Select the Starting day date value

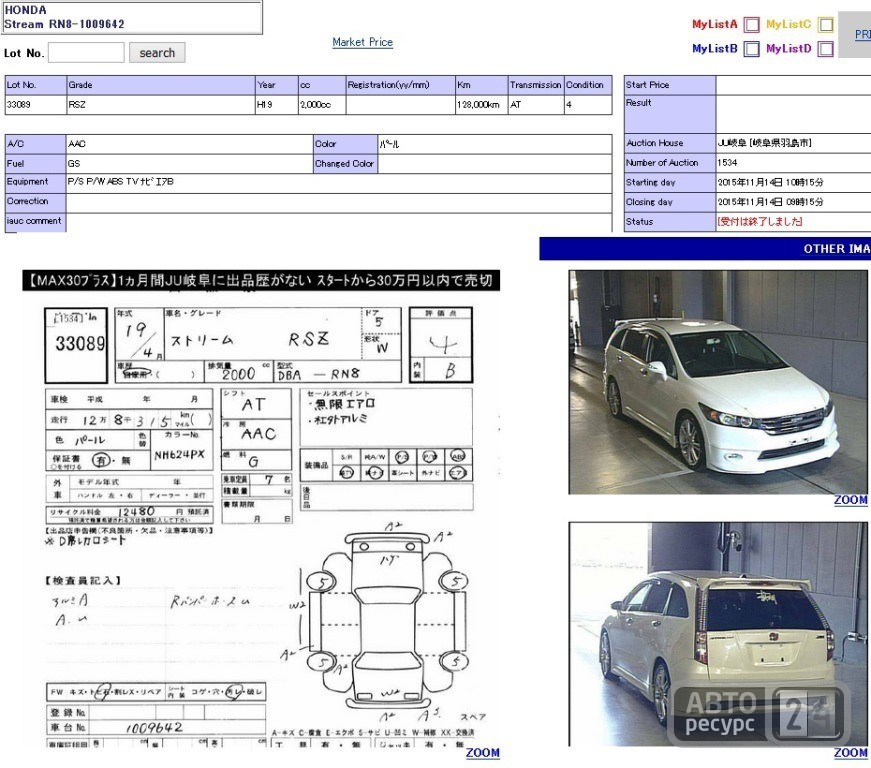coord(770,182)
